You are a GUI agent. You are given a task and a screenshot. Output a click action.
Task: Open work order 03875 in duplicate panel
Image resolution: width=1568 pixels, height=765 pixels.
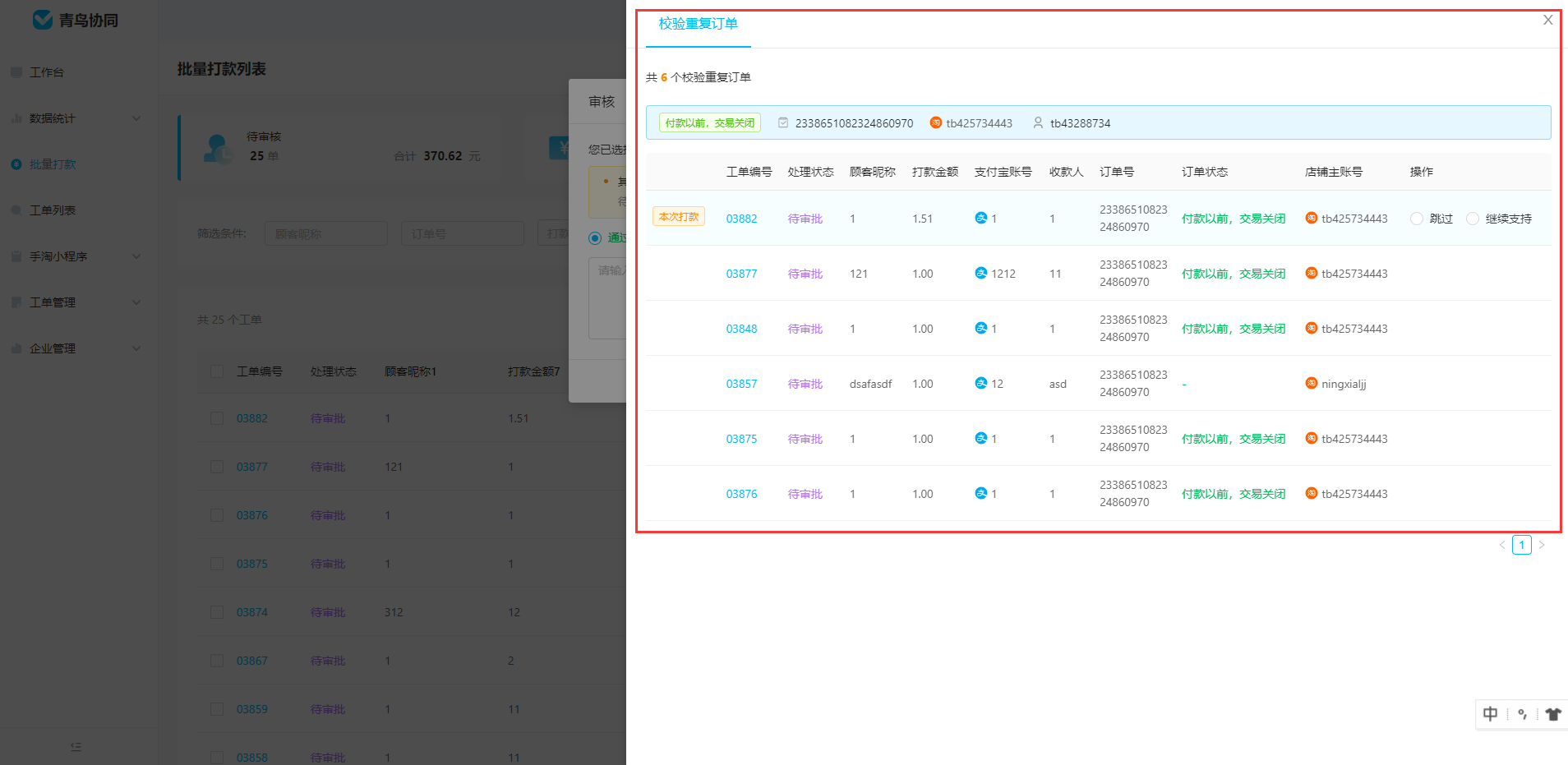point(741,439)
